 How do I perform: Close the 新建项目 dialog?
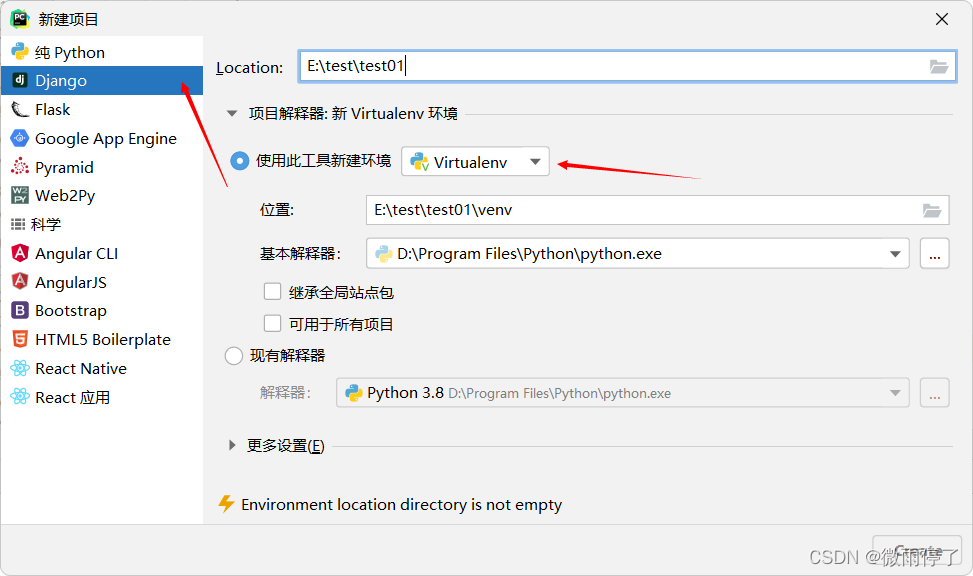(941, 19)
